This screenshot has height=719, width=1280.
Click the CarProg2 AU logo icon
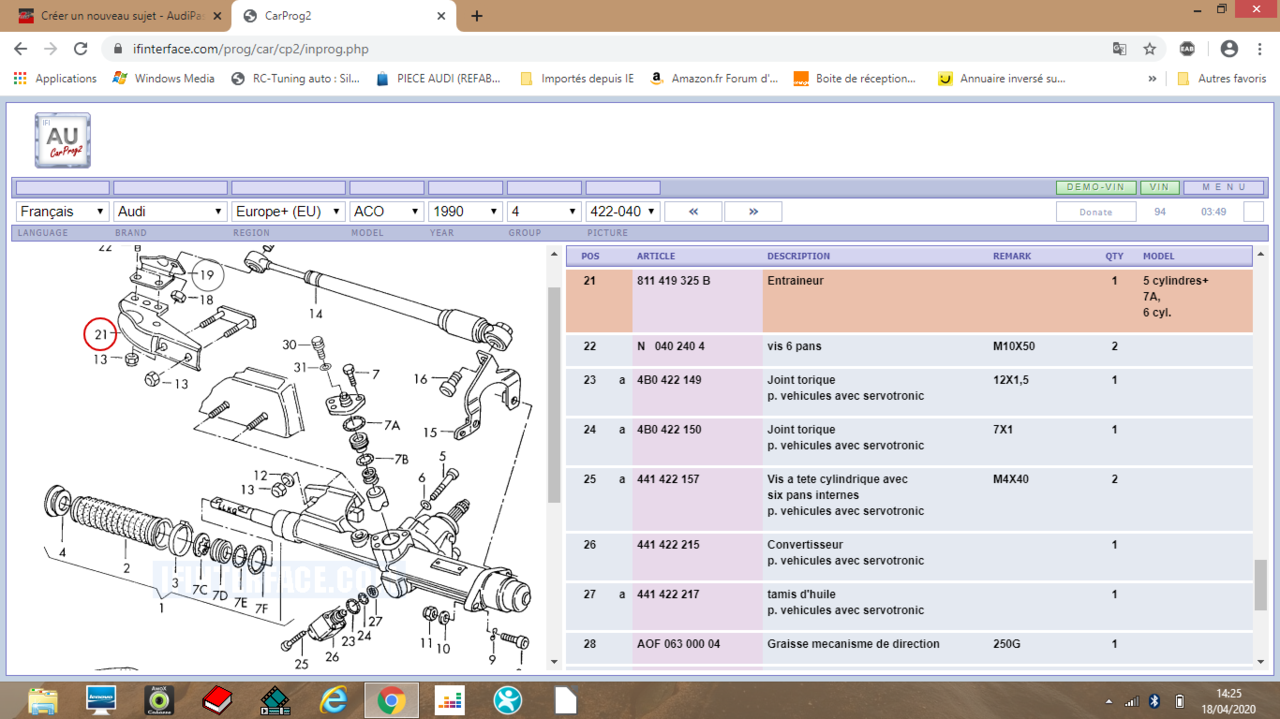point(63,140)
